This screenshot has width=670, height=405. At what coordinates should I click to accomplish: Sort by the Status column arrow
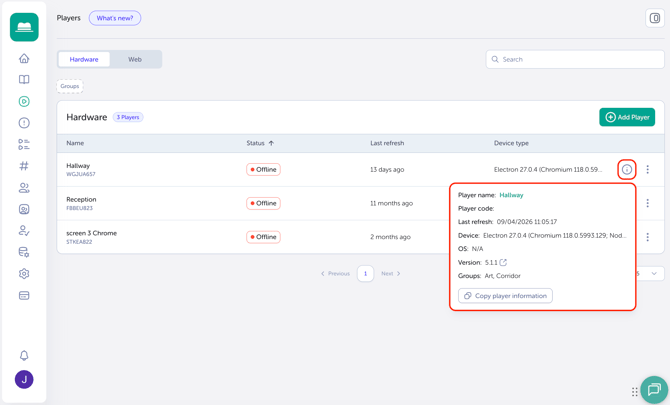pos(271,143)
